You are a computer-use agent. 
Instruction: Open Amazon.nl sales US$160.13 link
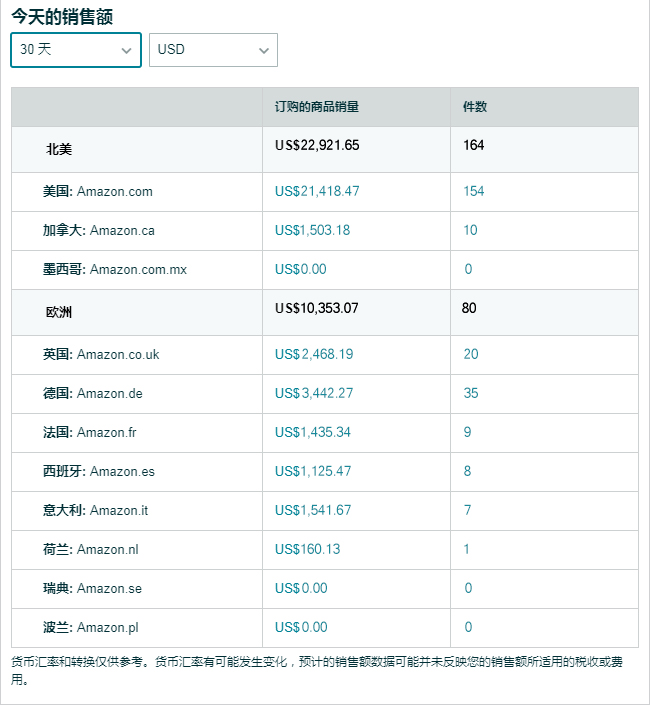point(307,549)
